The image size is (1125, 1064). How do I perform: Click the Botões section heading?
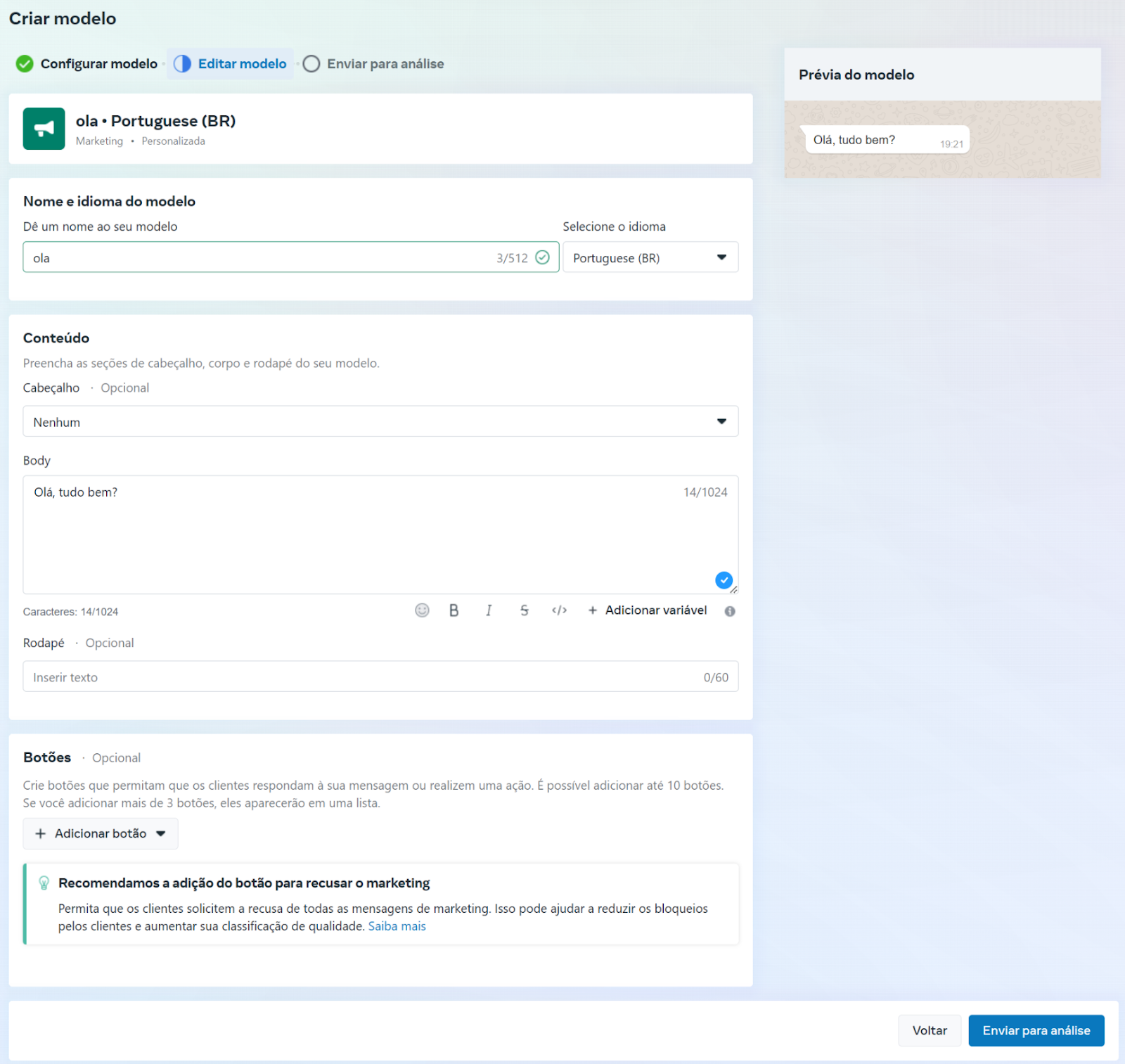[x=47, y=757]
